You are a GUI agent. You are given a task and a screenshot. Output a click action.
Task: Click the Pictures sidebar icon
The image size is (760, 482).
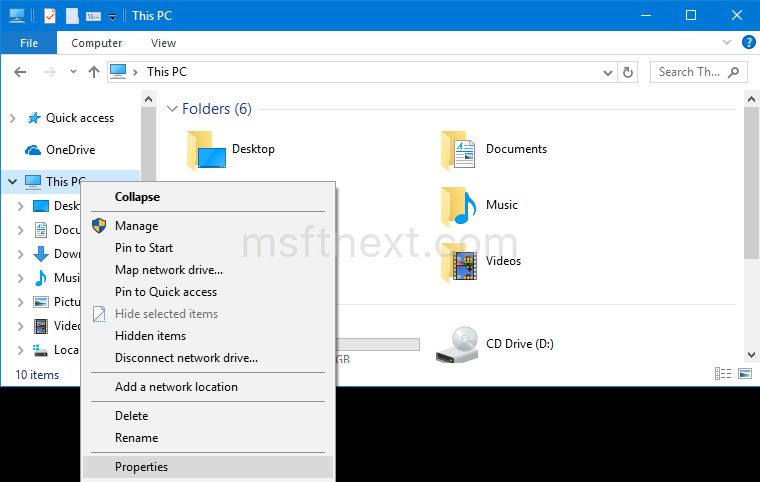[x=41, y=302]
